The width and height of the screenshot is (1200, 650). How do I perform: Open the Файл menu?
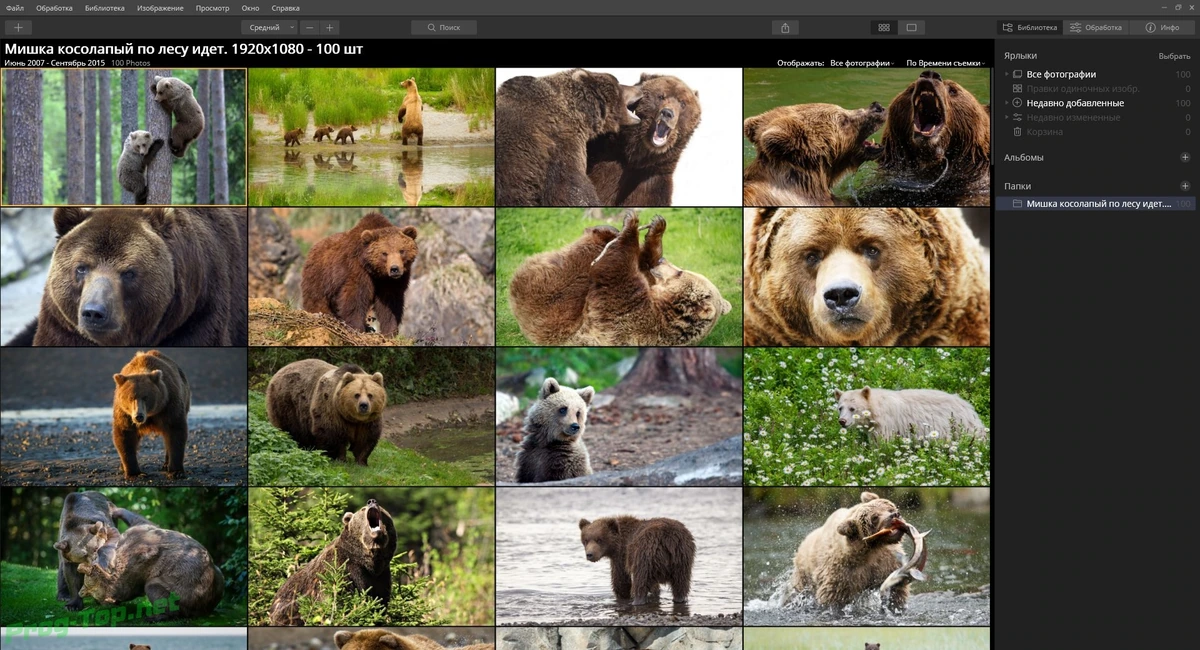[14, 8]
